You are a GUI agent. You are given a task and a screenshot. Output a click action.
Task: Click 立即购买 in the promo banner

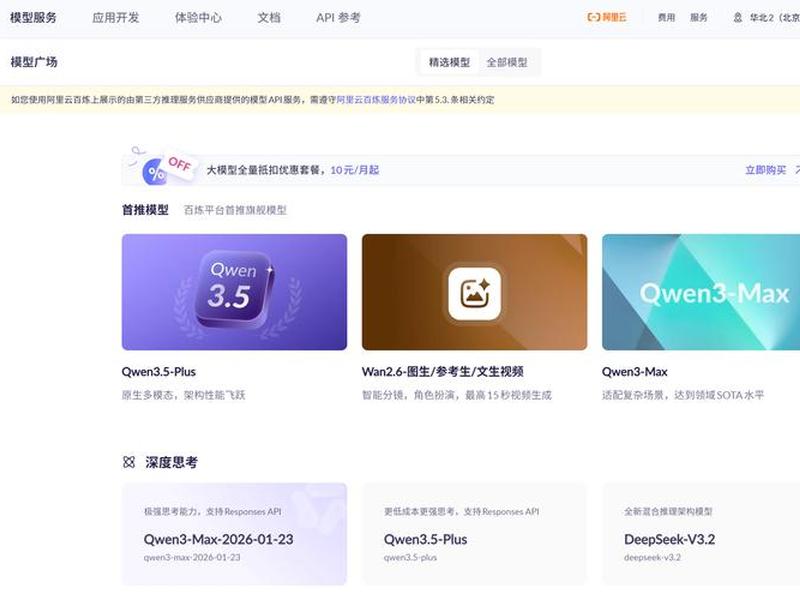pos(765,170)
